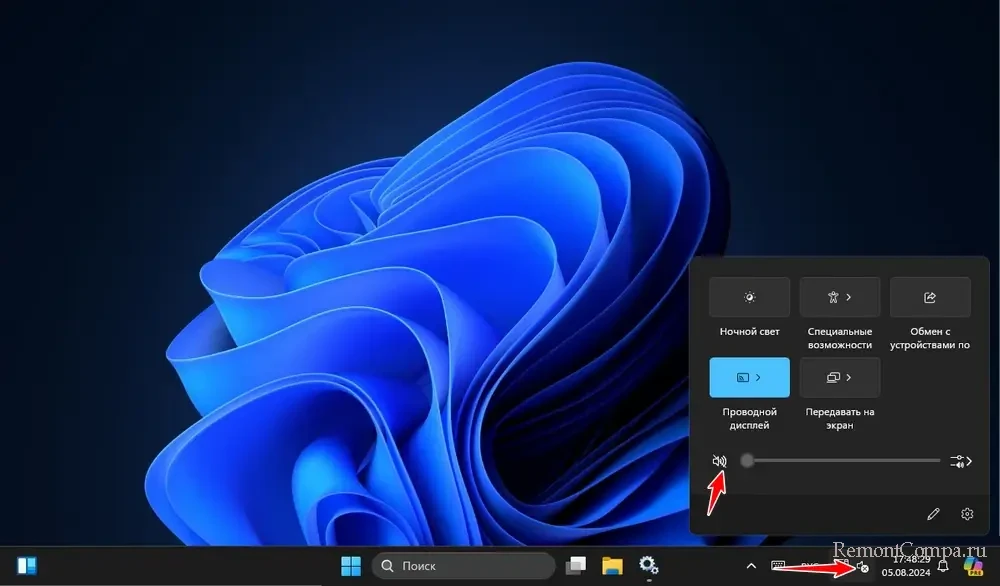Click the muted speaker icon in the tray
Image resolution: width=1000 pixels, height=586 pixels.
863,566
